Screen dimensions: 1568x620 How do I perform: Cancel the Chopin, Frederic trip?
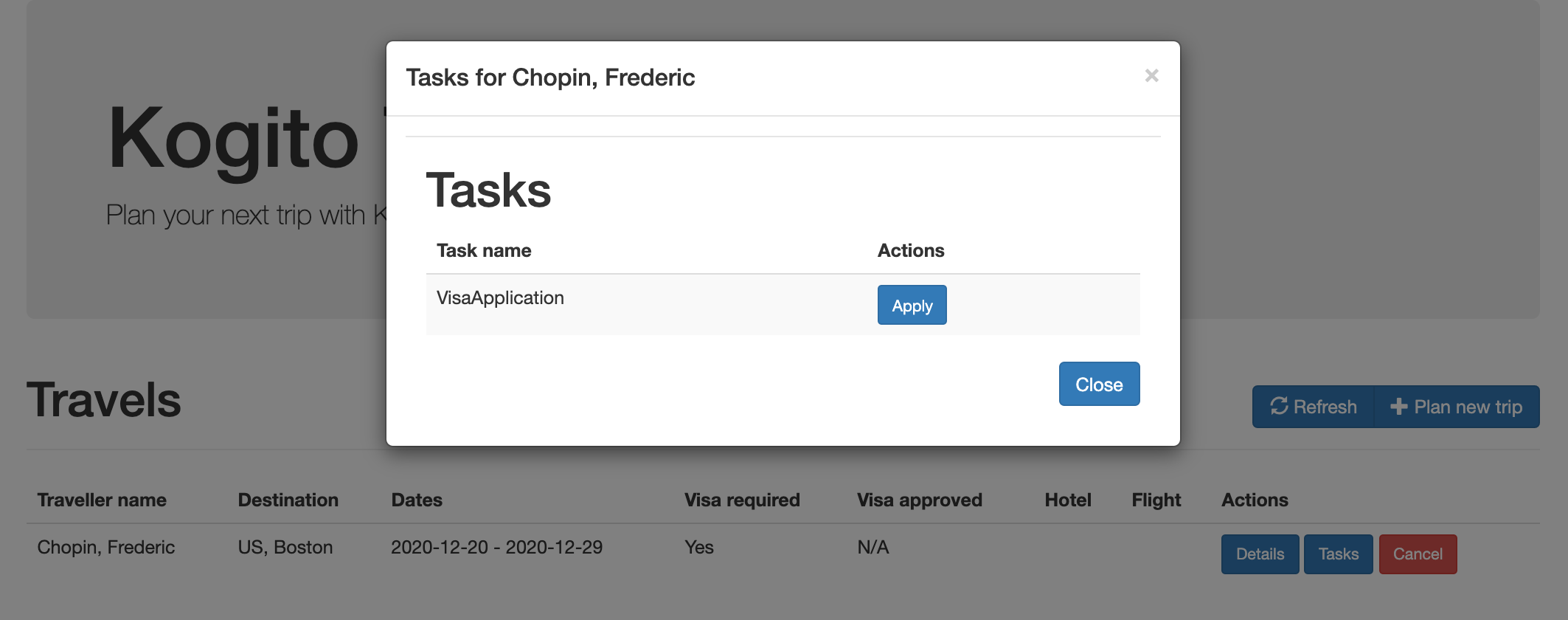tap(1418, 554)
